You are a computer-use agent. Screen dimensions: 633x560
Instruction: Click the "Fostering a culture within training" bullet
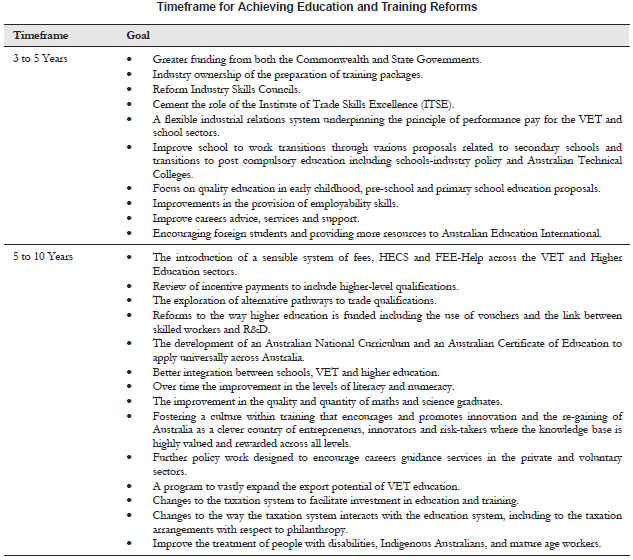(x=387, y=430)
